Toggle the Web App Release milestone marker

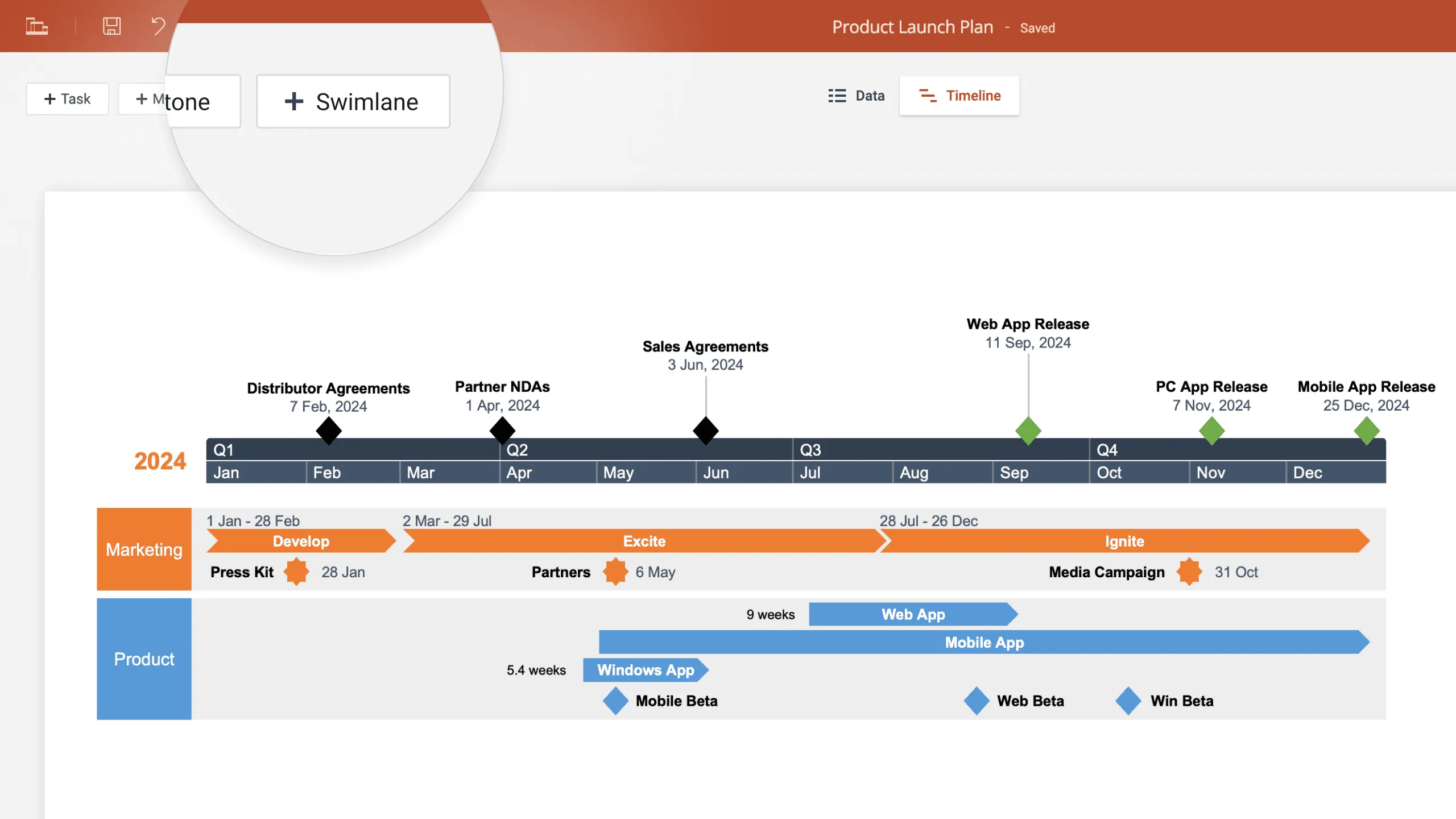1027,430
